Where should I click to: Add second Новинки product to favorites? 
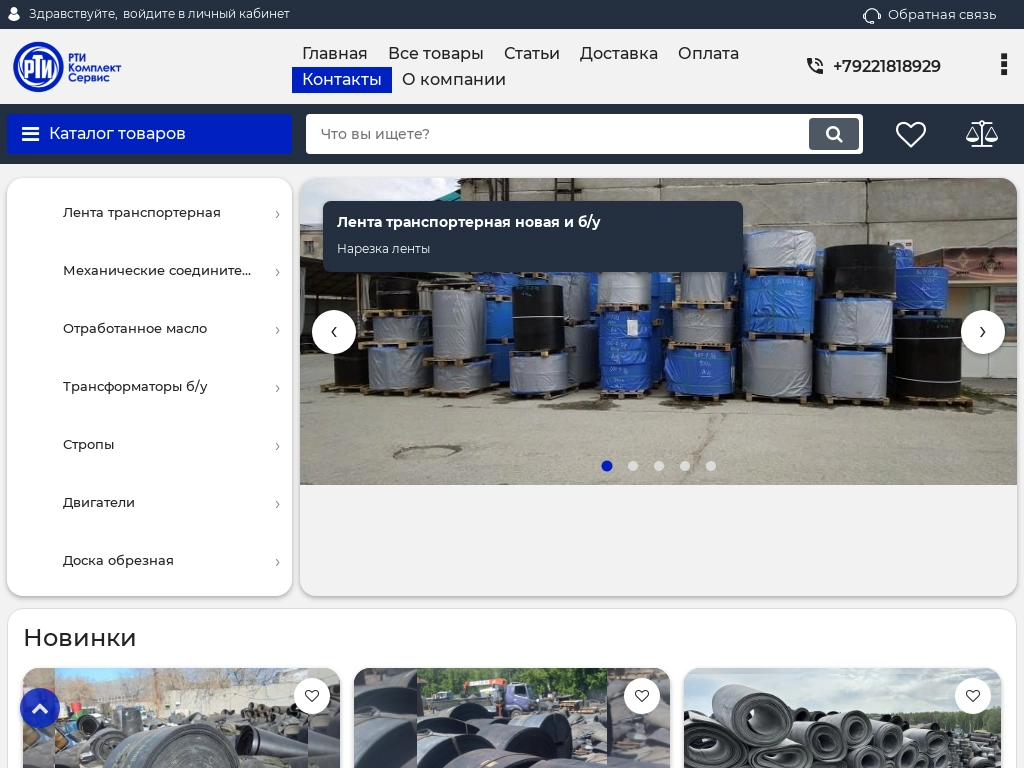642,696
